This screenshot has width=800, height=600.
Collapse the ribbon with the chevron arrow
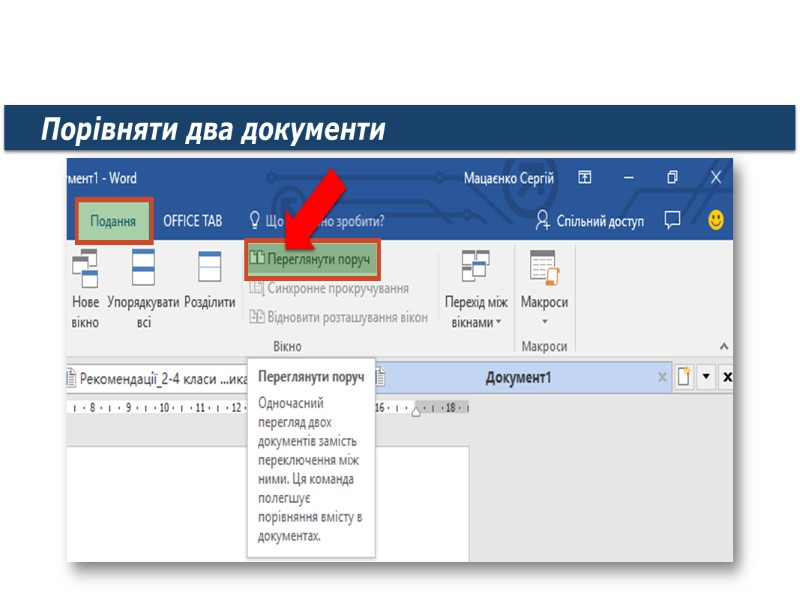(x=724, y=346)
